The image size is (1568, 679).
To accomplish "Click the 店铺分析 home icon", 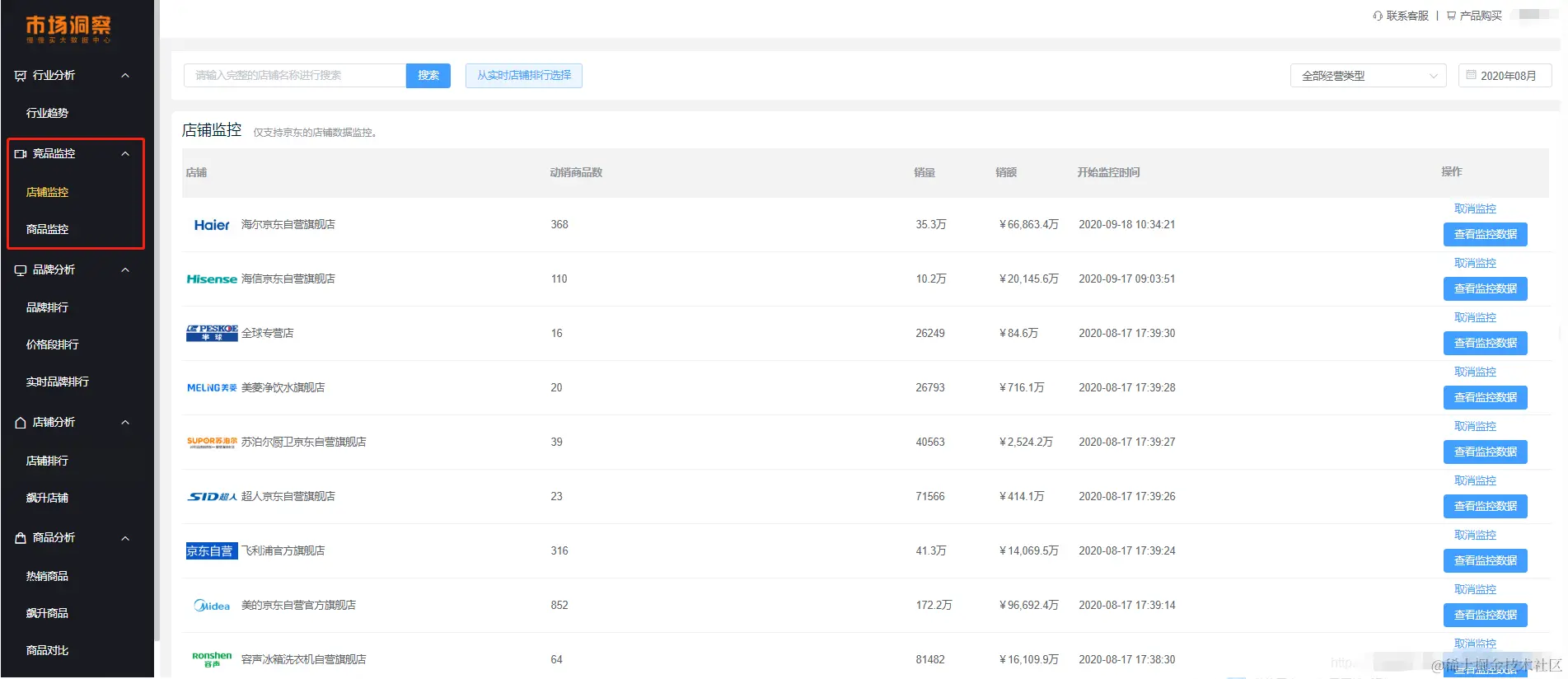I will (x=21, y=423).
